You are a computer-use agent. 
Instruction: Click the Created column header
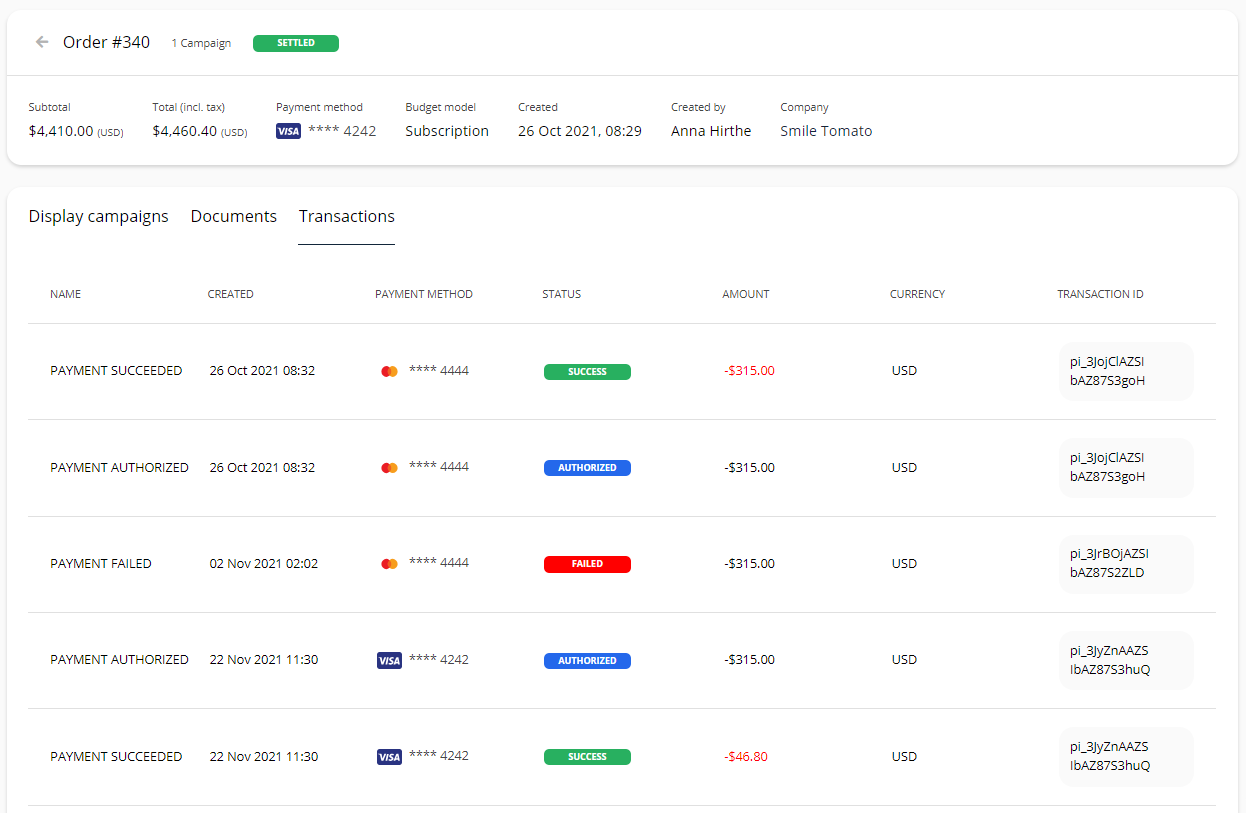(x=230, y=294)
